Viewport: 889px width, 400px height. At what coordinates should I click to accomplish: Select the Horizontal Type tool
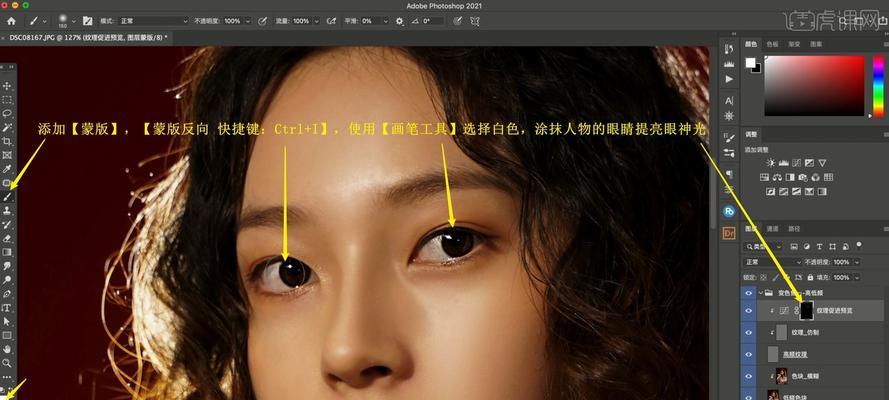click(7, 308)
